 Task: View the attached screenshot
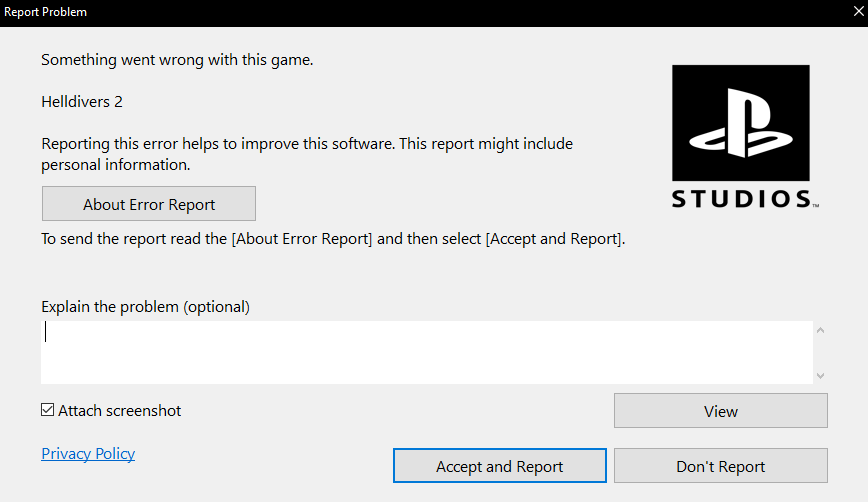(x=721, y=411)
